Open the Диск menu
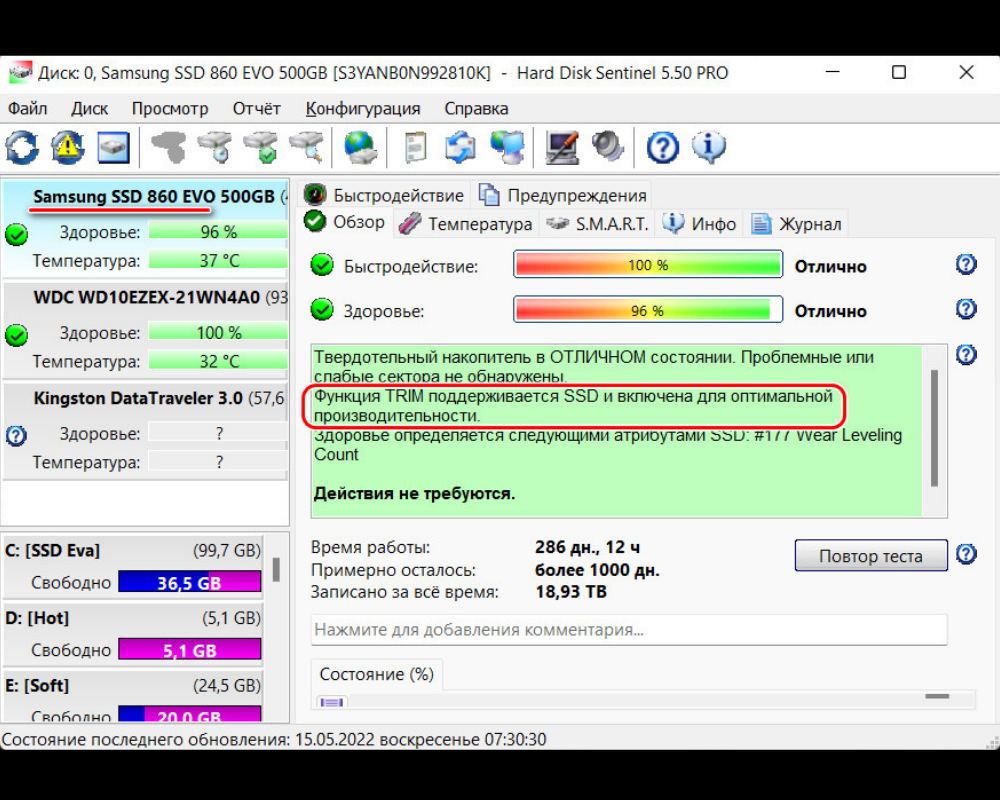Image resolution: width=1000 pixels, height=800 pixels. tap(89, 108)
